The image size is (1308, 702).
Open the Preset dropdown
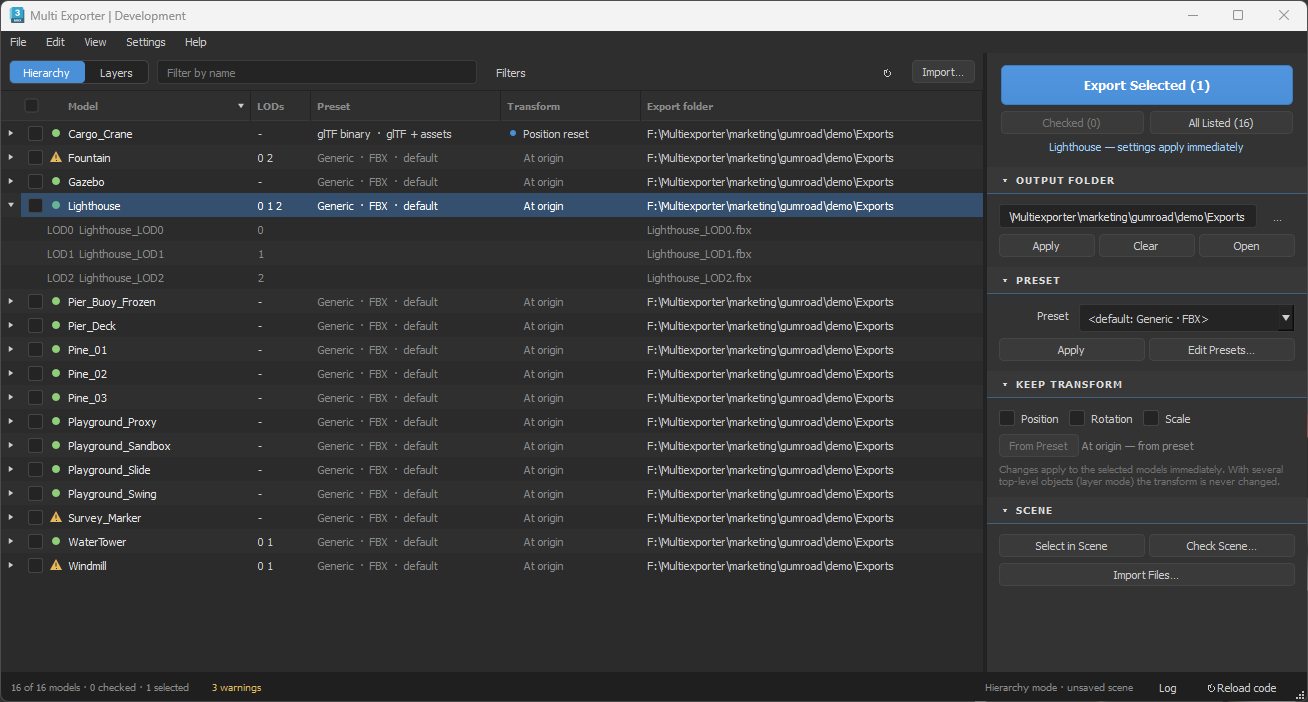[1186, 319]
